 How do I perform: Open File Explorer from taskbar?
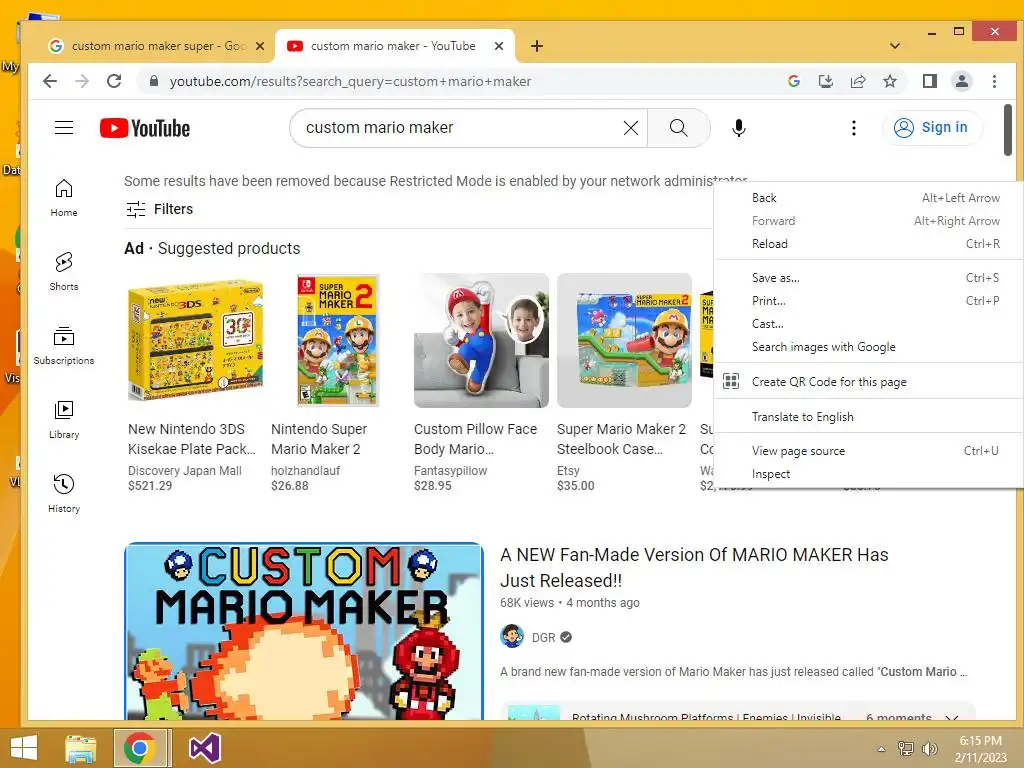(x=80, y=748)
